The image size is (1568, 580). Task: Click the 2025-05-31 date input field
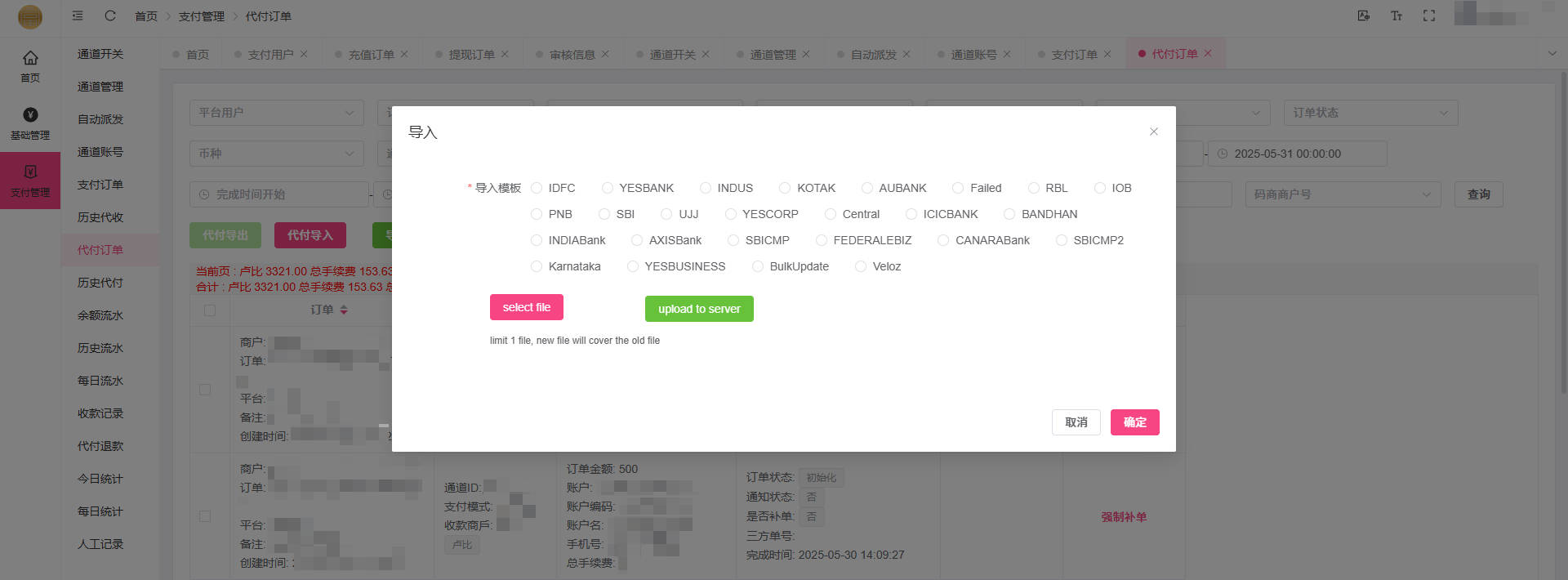[1297, 154]
